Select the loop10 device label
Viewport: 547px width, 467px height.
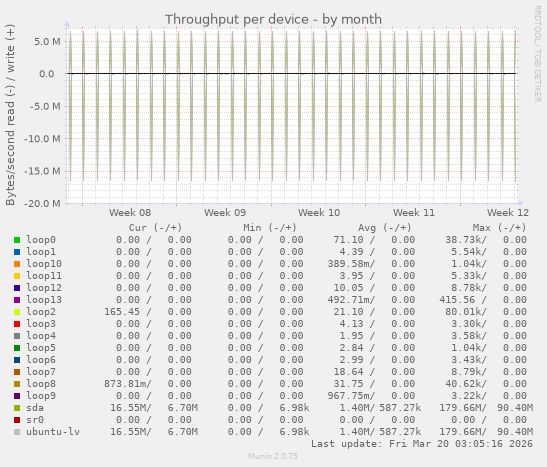(44, 264)
